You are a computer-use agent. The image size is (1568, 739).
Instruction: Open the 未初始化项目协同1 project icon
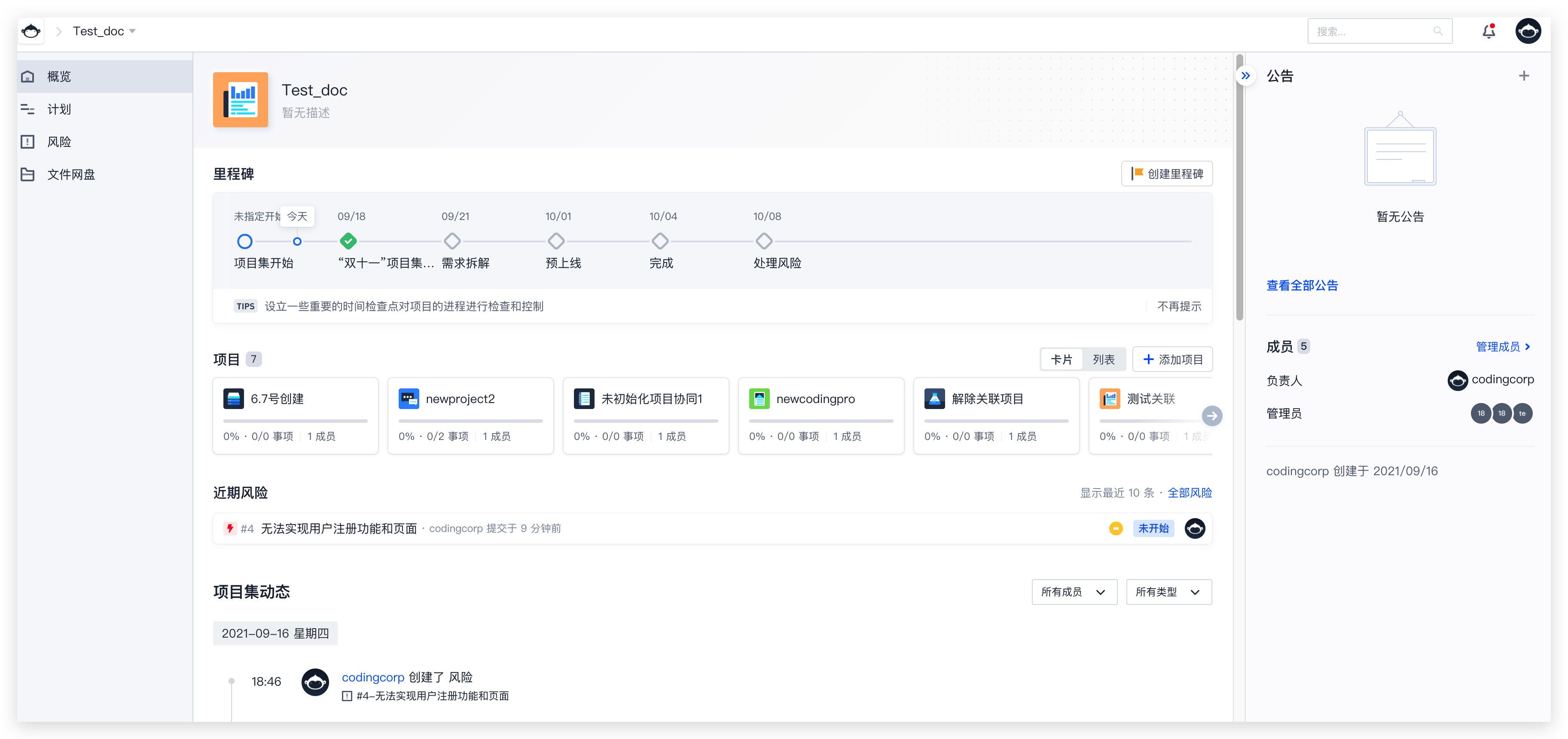[584, 399]
